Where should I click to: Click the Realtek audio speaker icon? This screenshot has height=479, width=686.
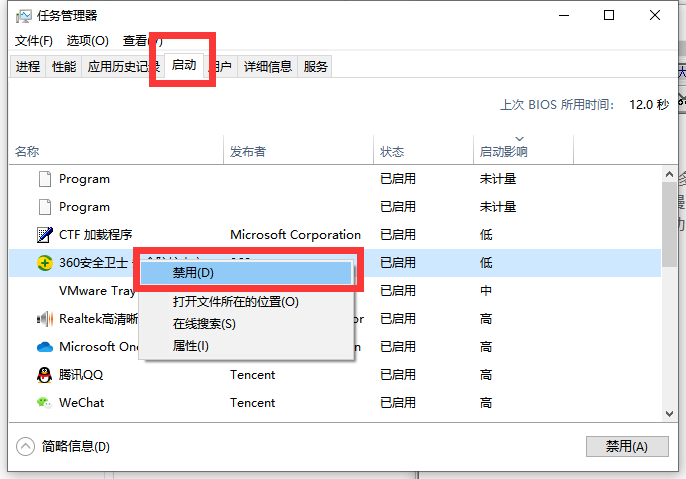44,319
